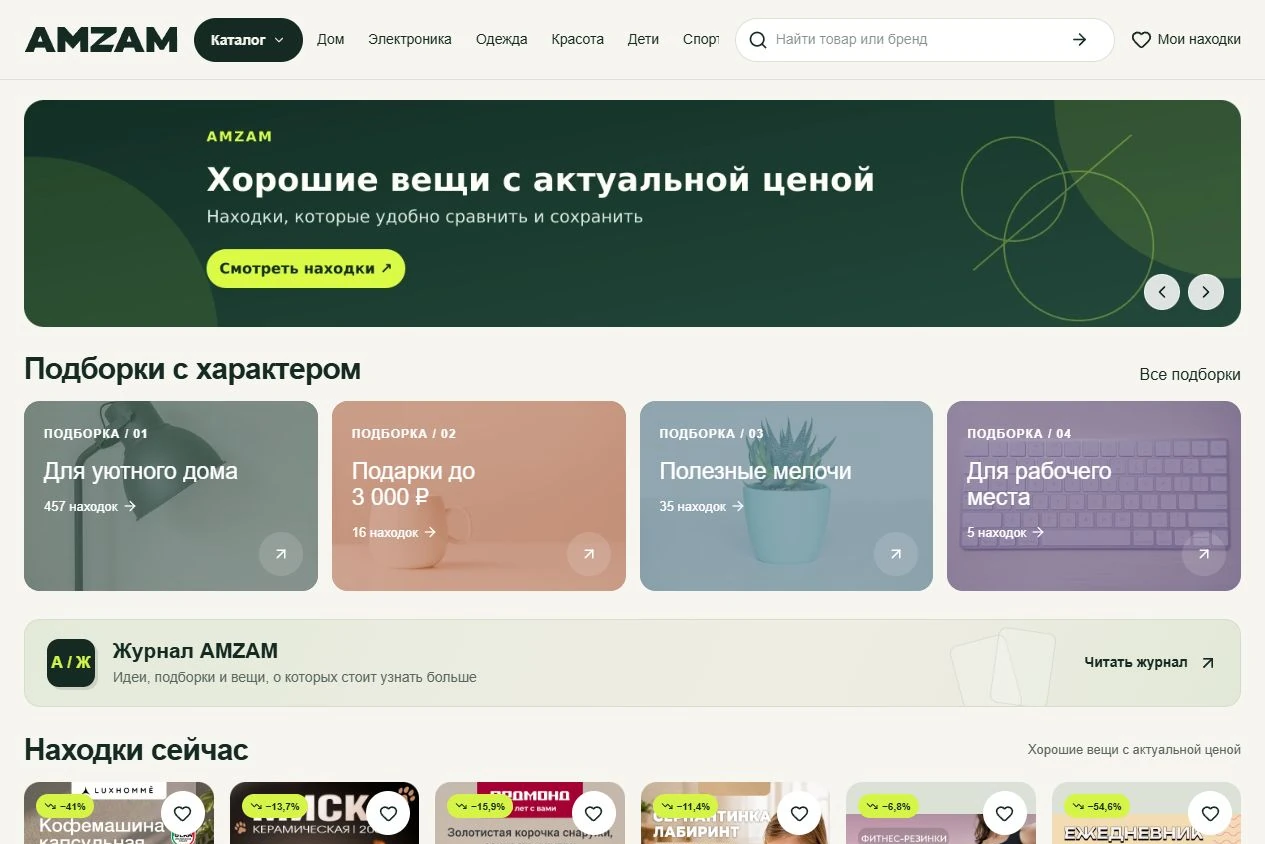Open the Спорт category

(x=701, y=40)
